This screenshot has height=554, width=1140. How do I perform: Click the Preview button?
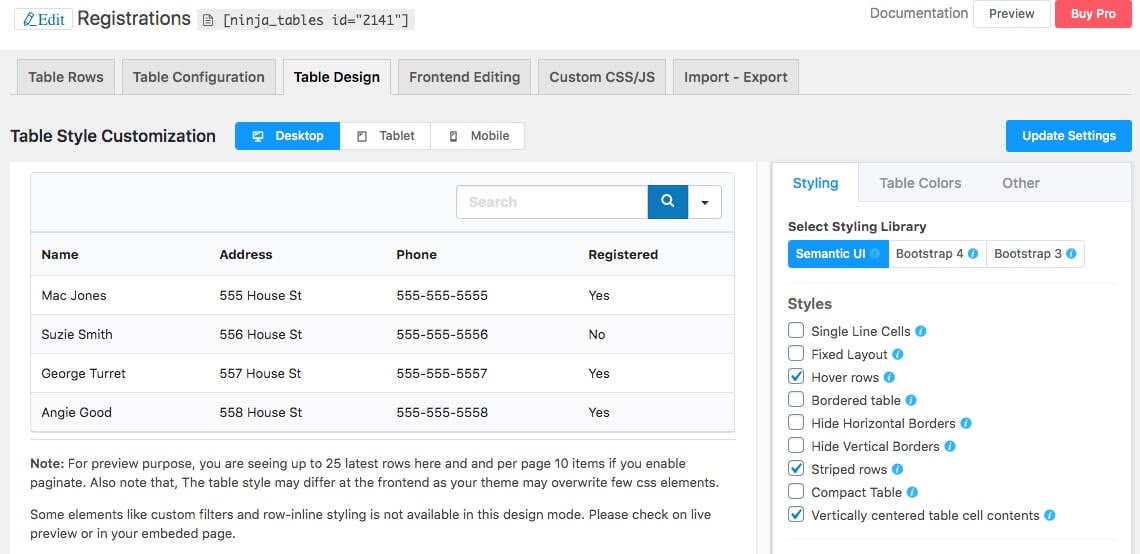(1011, 14)
